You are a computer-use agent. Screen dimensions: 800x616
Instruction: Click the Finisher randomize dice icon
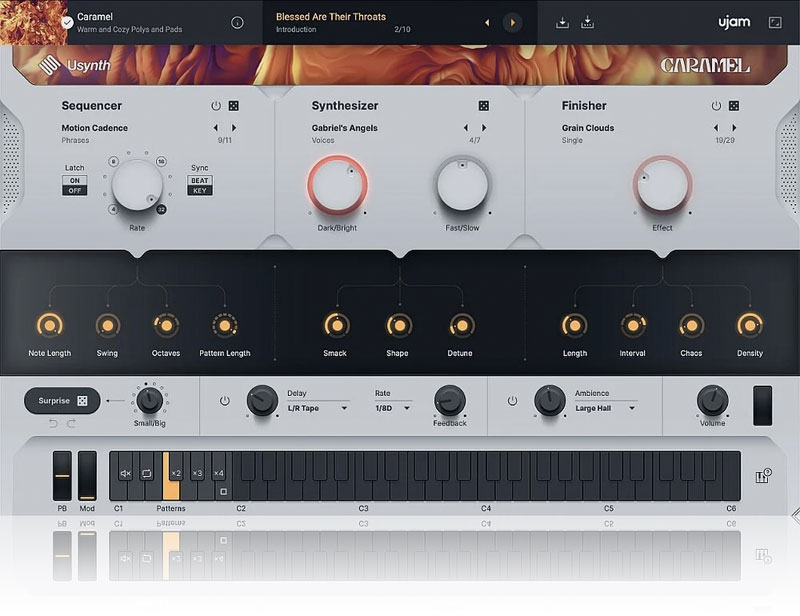coord(733,106)
